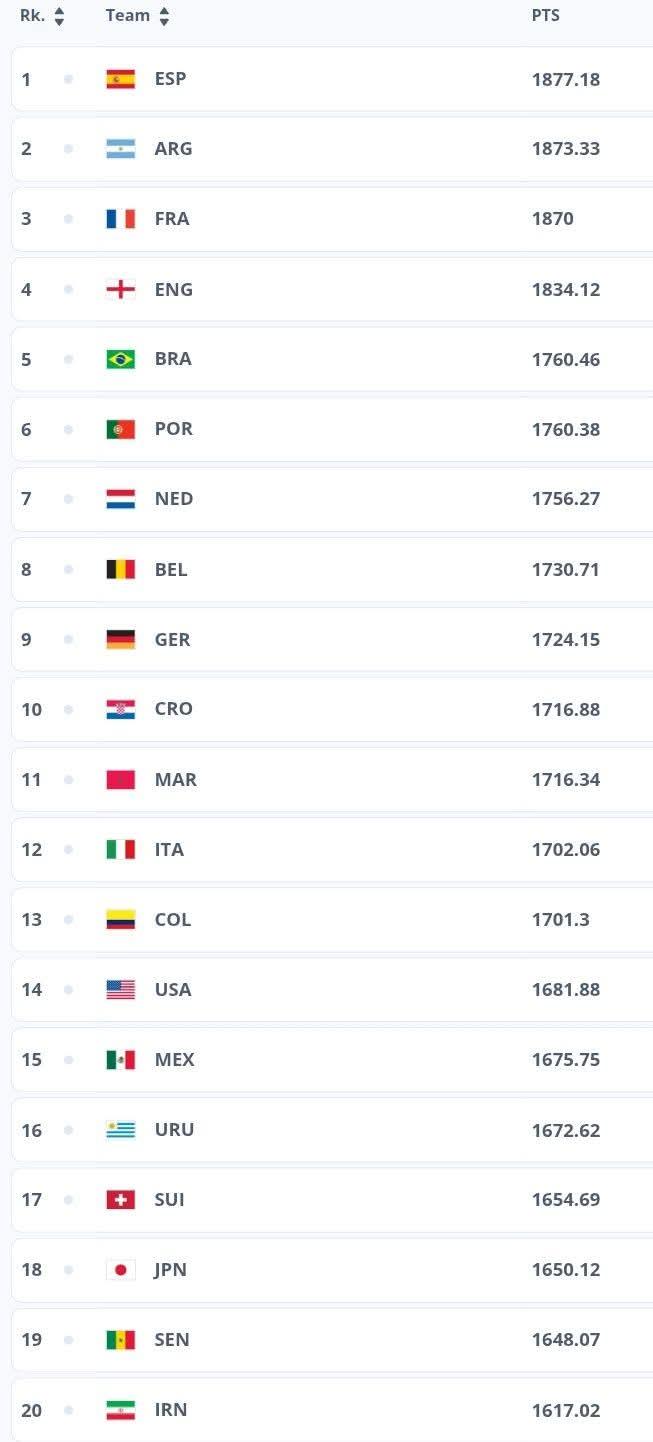Click the 1701.3 points value for COL
Viewport: 653px width, 1442px height.
click(560, 919)
